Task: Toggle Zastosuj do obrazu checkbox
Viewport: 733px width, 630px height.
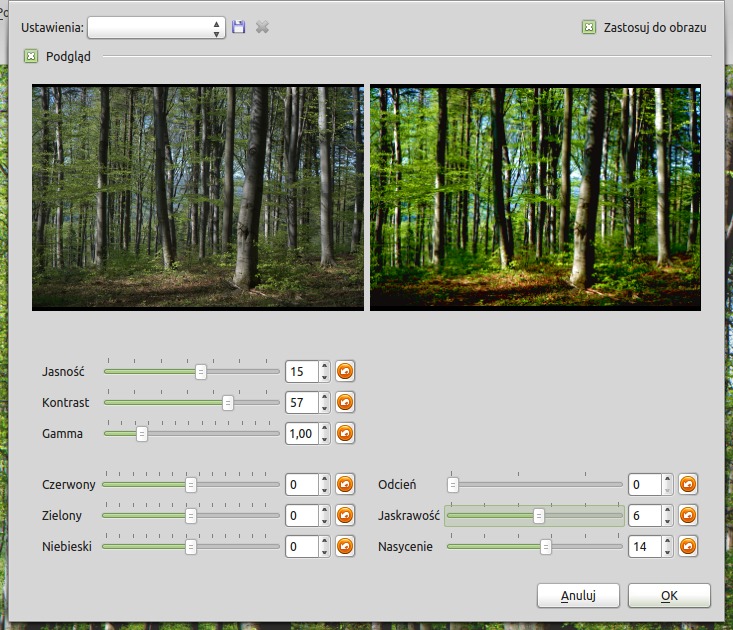Action: [589, 28]
